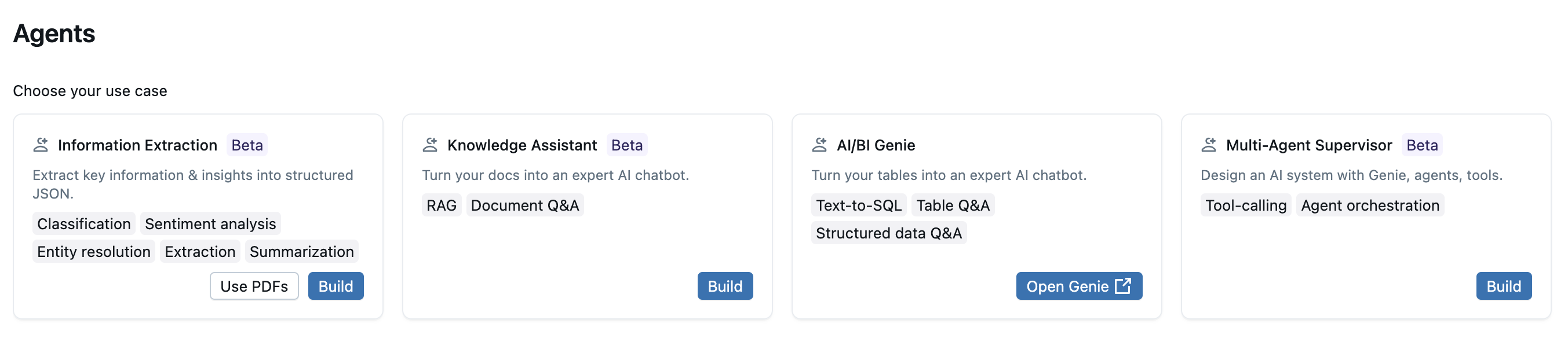Click the Beta badge next to Multi-Agent Supervisor
1568x338 pixels.
pos(1421,145)
